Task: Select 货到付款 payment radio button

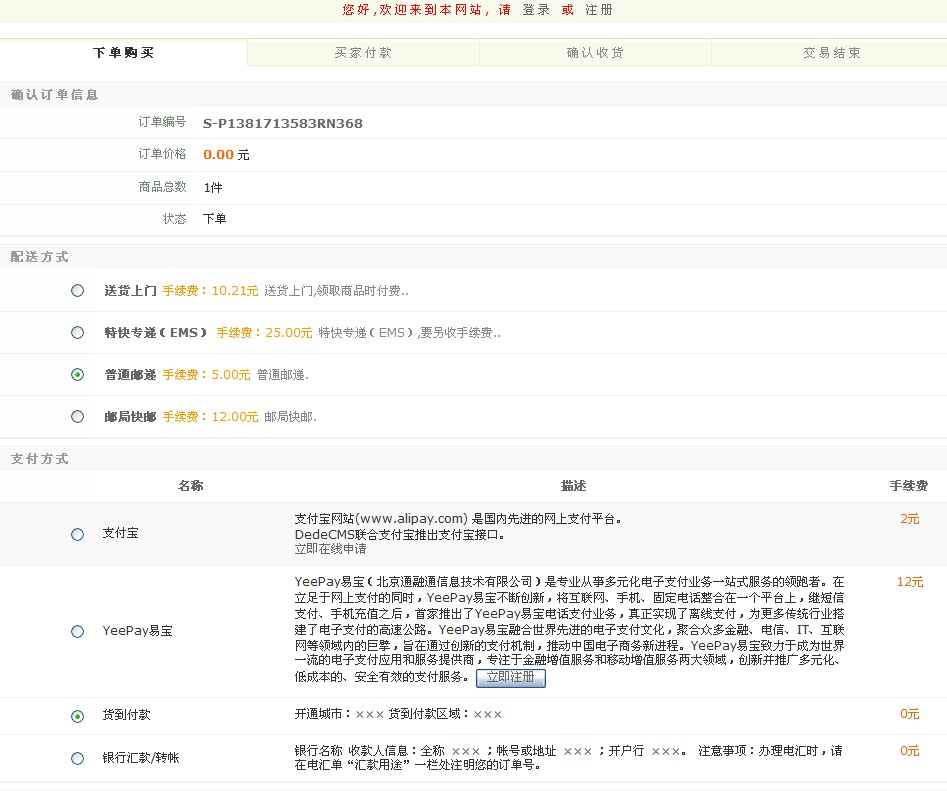Action: (78, 717)
